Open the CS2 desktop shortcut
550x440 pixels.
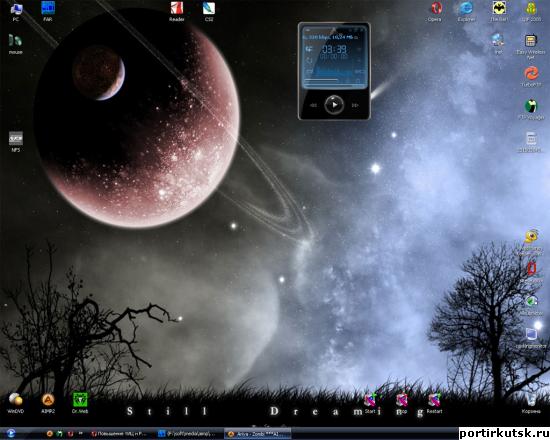point(209,12)
